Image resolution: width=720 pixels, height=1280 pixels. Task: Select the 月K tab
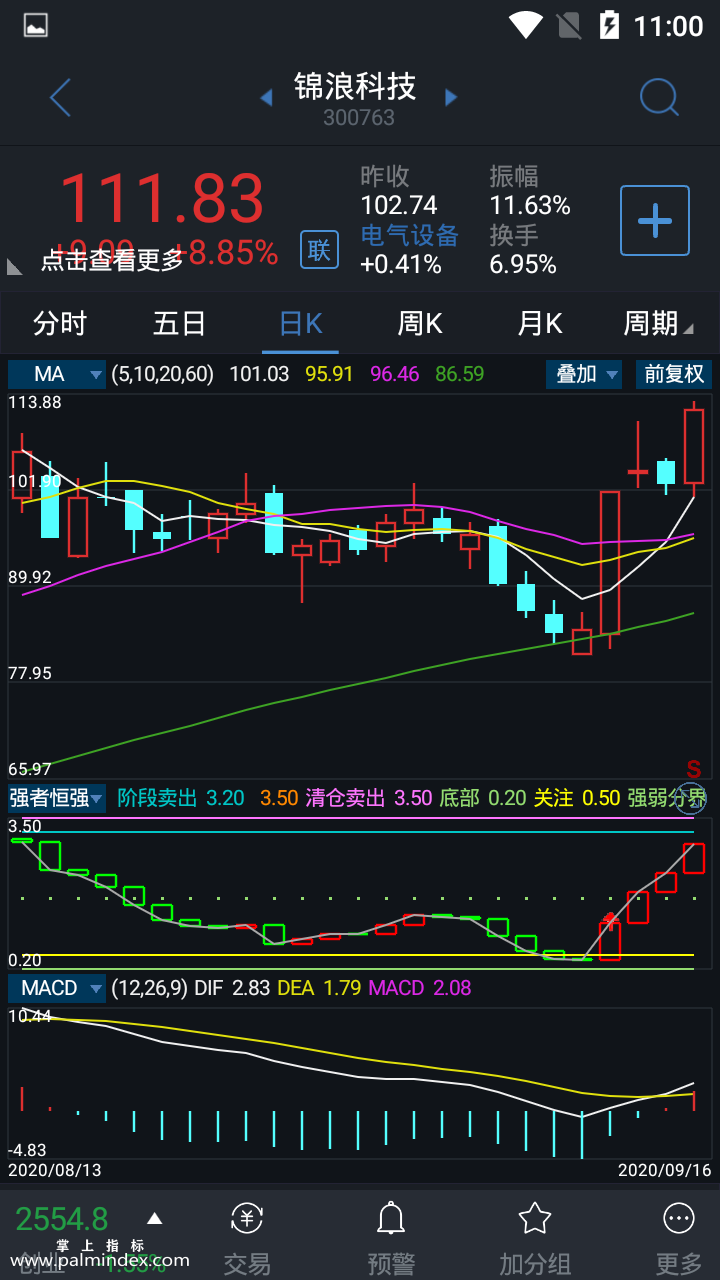tap(540, 323)
